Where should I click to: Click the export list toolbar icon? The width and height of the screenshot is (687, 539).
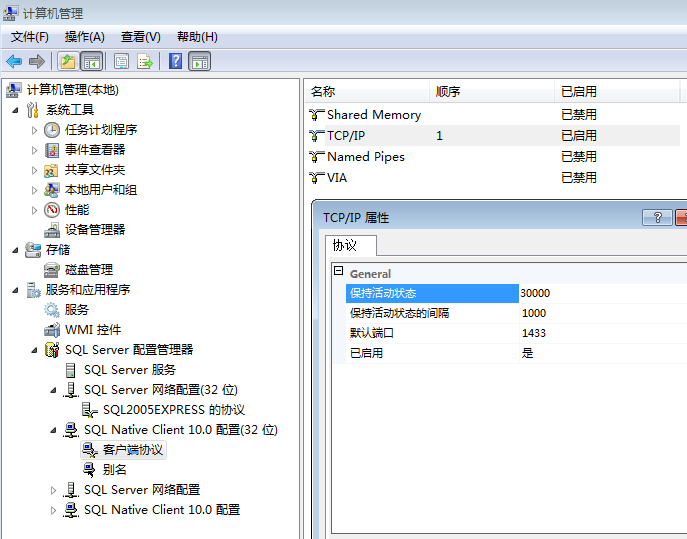(x=145, y=61)
